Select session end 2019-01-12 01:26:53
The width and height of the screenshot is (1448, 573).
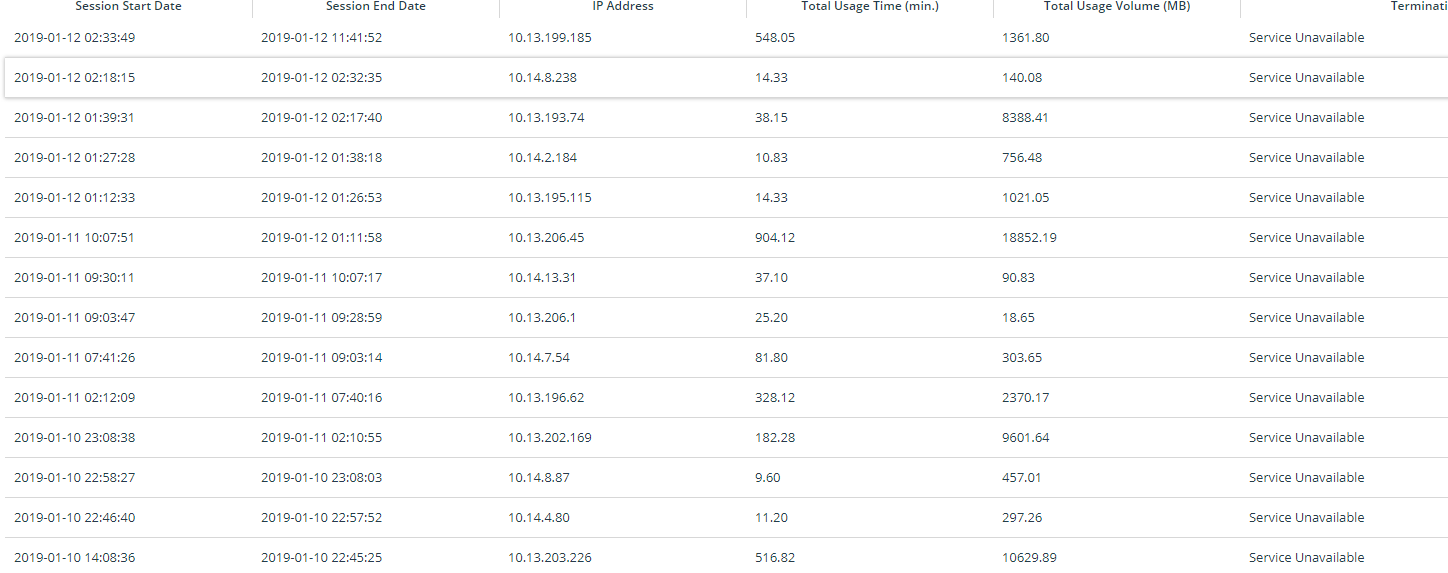click(x=321, y=198)
